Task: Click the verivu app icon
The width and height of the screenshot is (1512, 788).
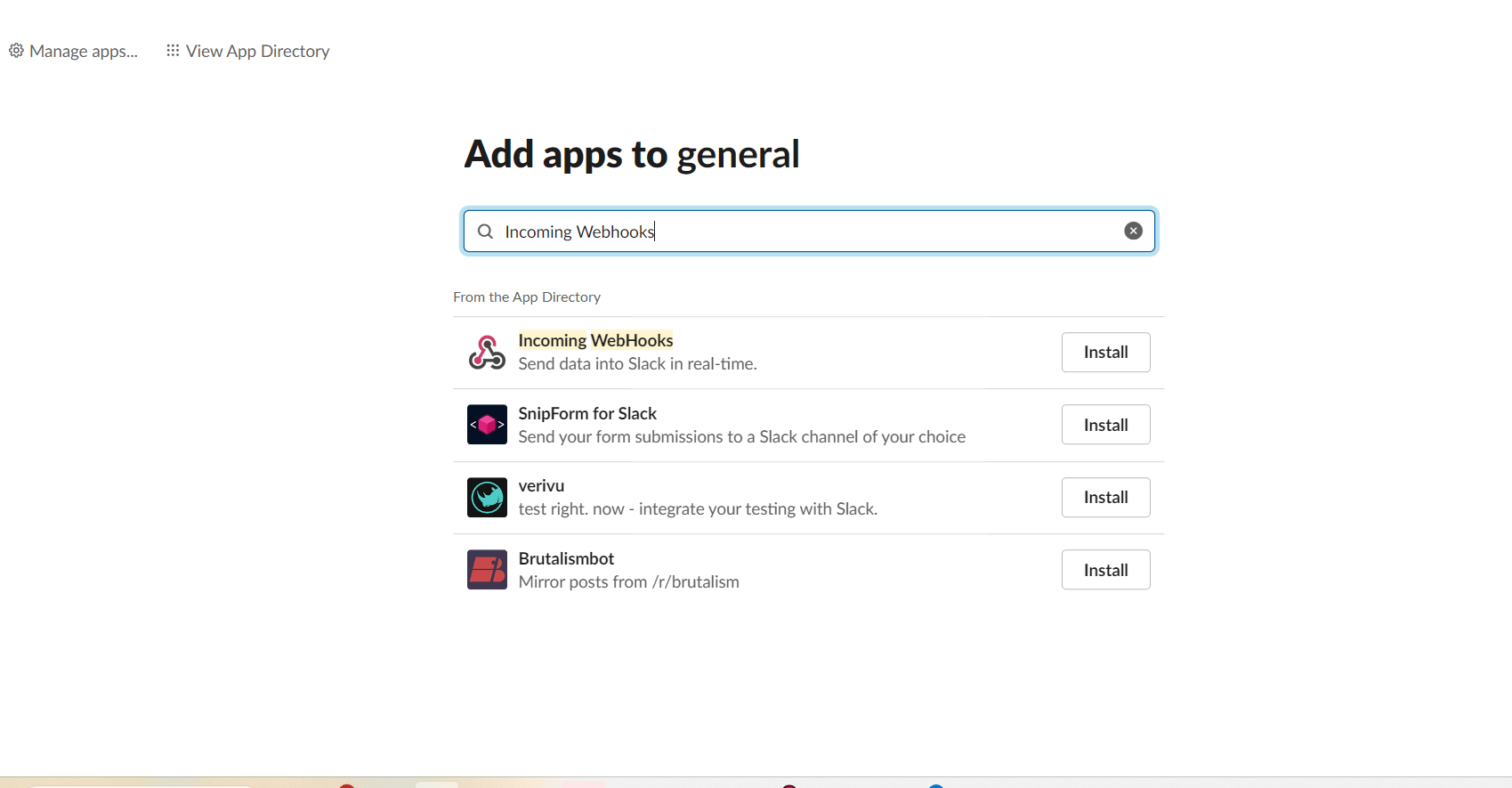Action: (x=487, y=498)
